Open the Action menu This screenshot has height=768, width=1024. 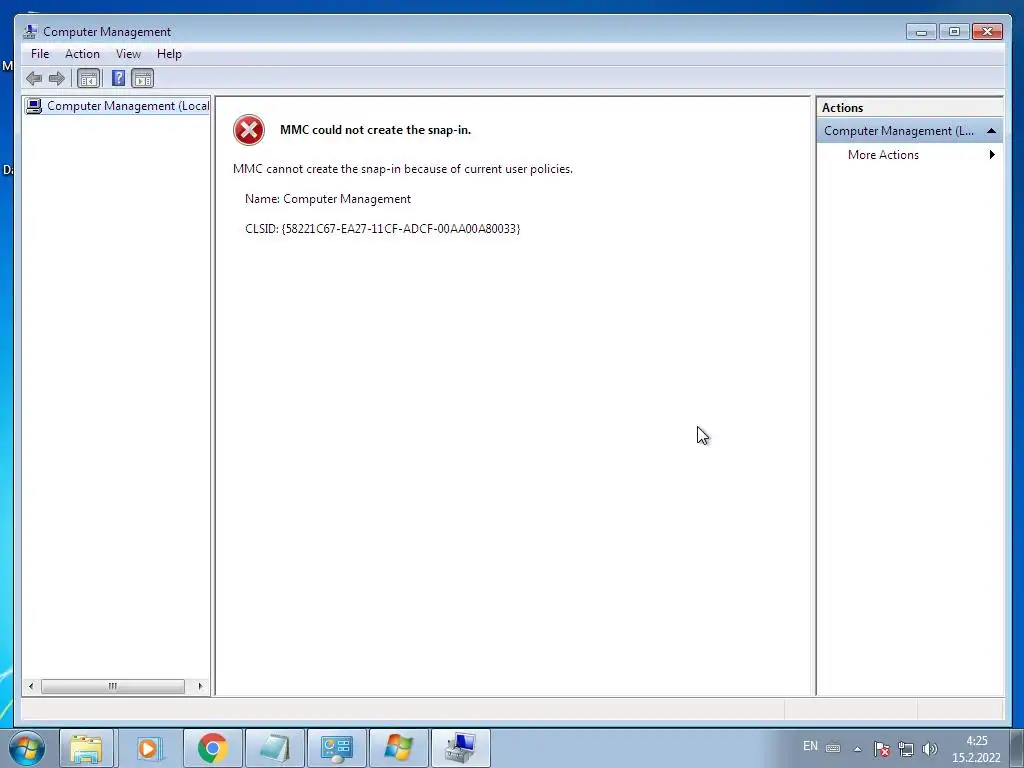coord(82,54)
